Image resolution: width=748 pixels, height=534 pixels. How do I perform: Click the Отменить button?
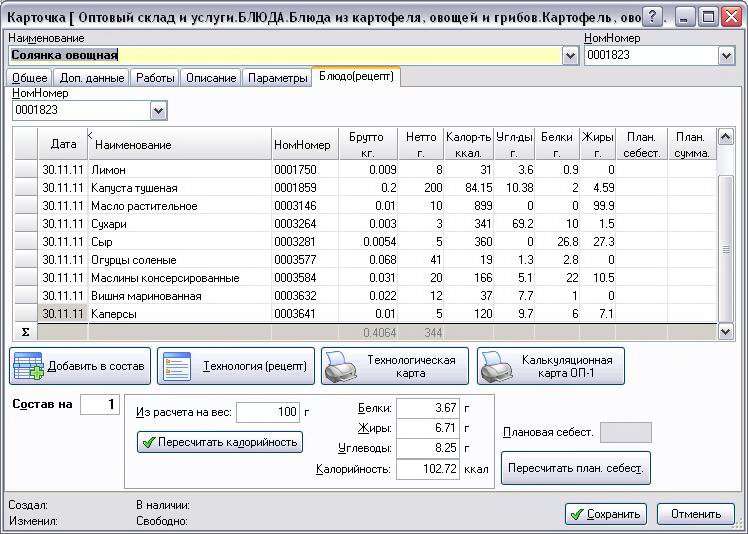click(x=696, y=514)
